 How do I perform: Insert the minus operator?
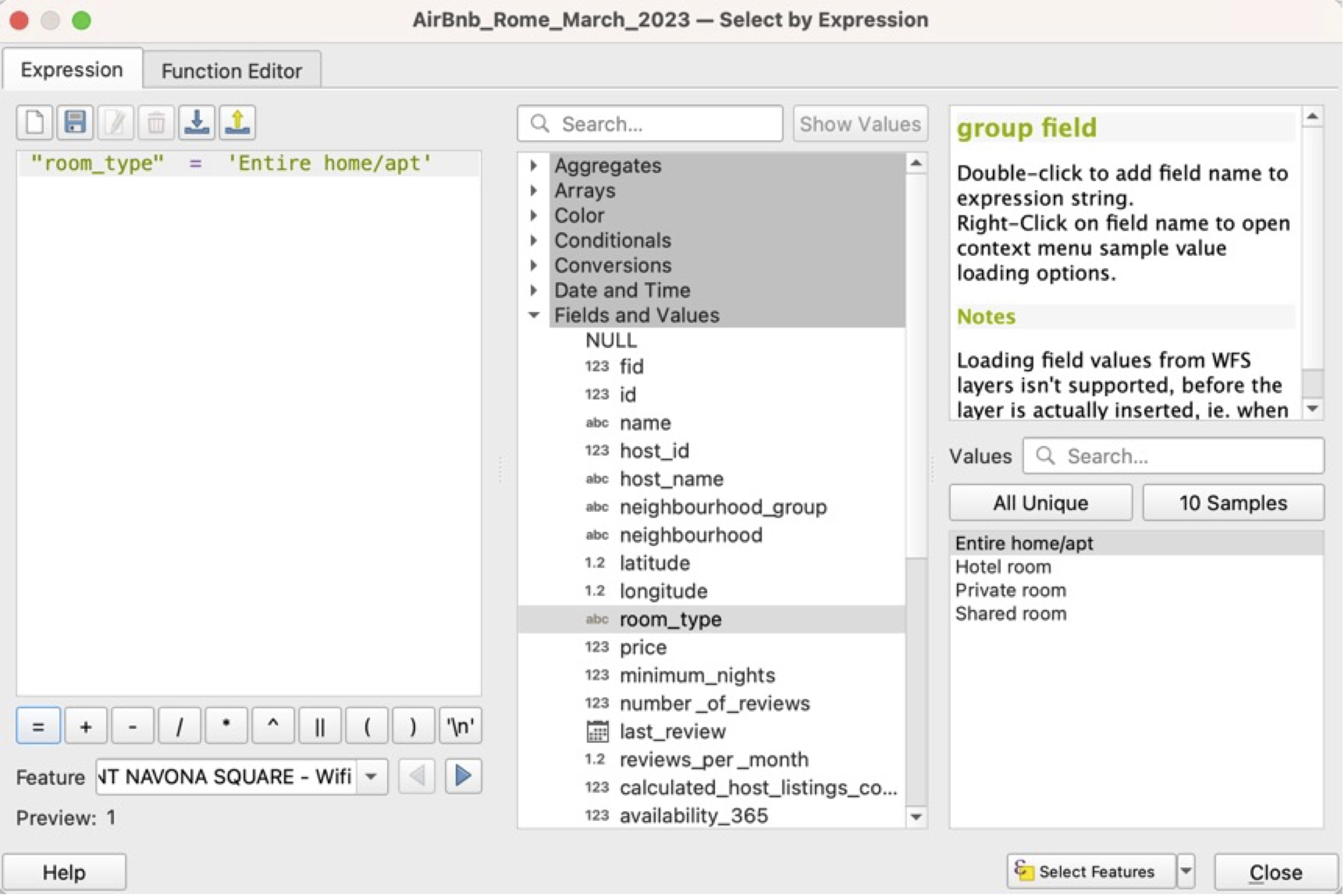(132, 727)
